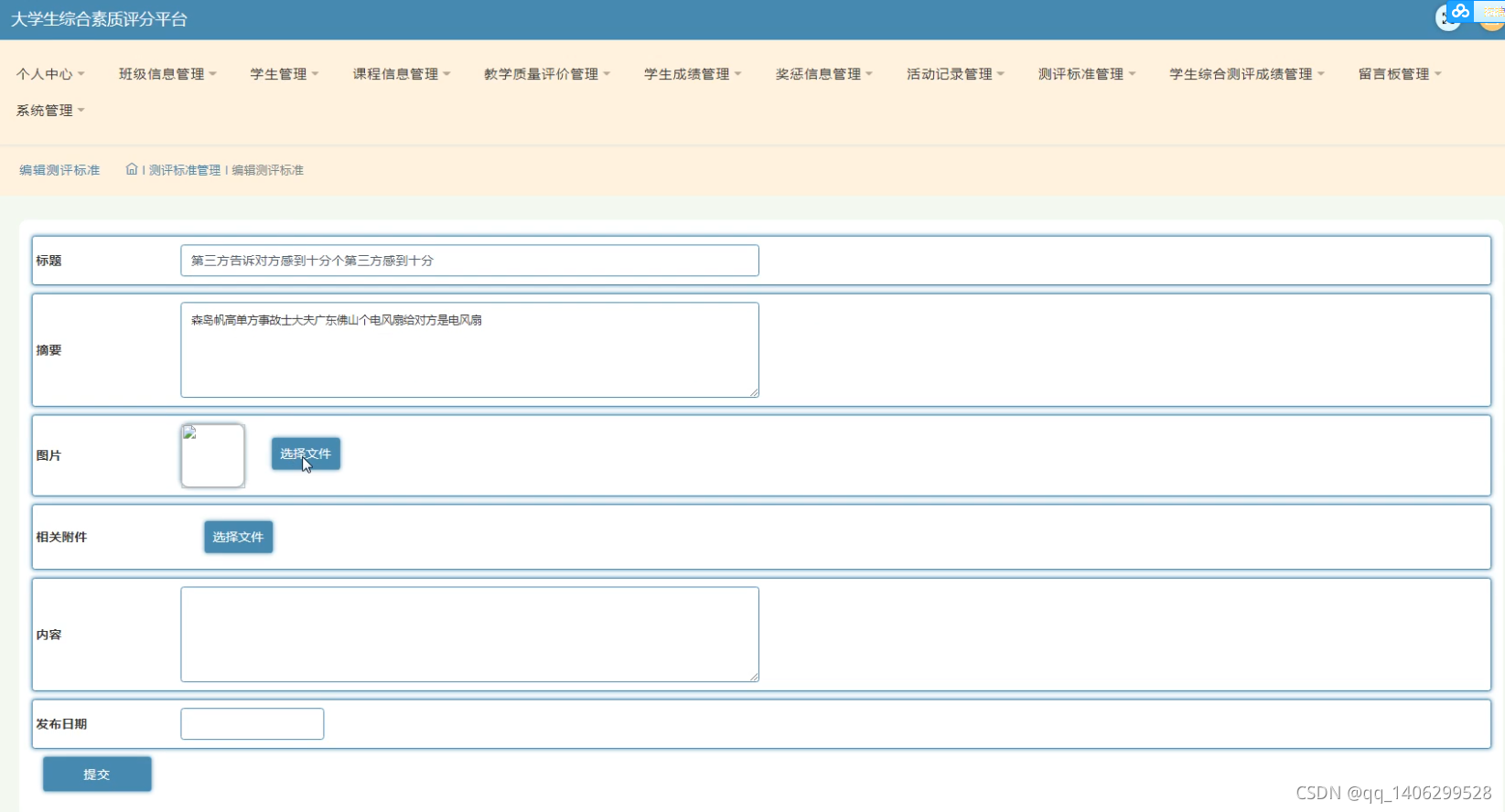
Task: Open the 奖惩信息管理 dropdown
Action: [824, 74]
